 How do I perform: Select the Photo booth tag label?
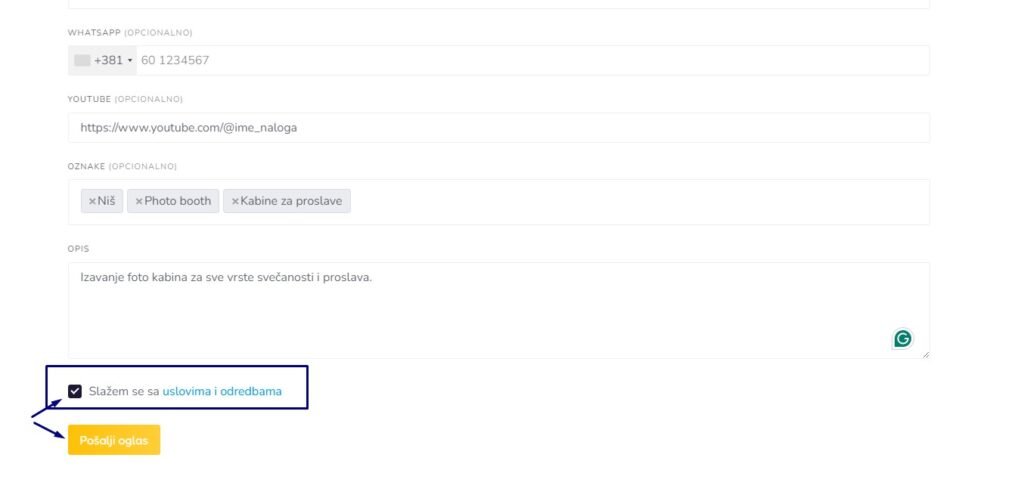178,201
